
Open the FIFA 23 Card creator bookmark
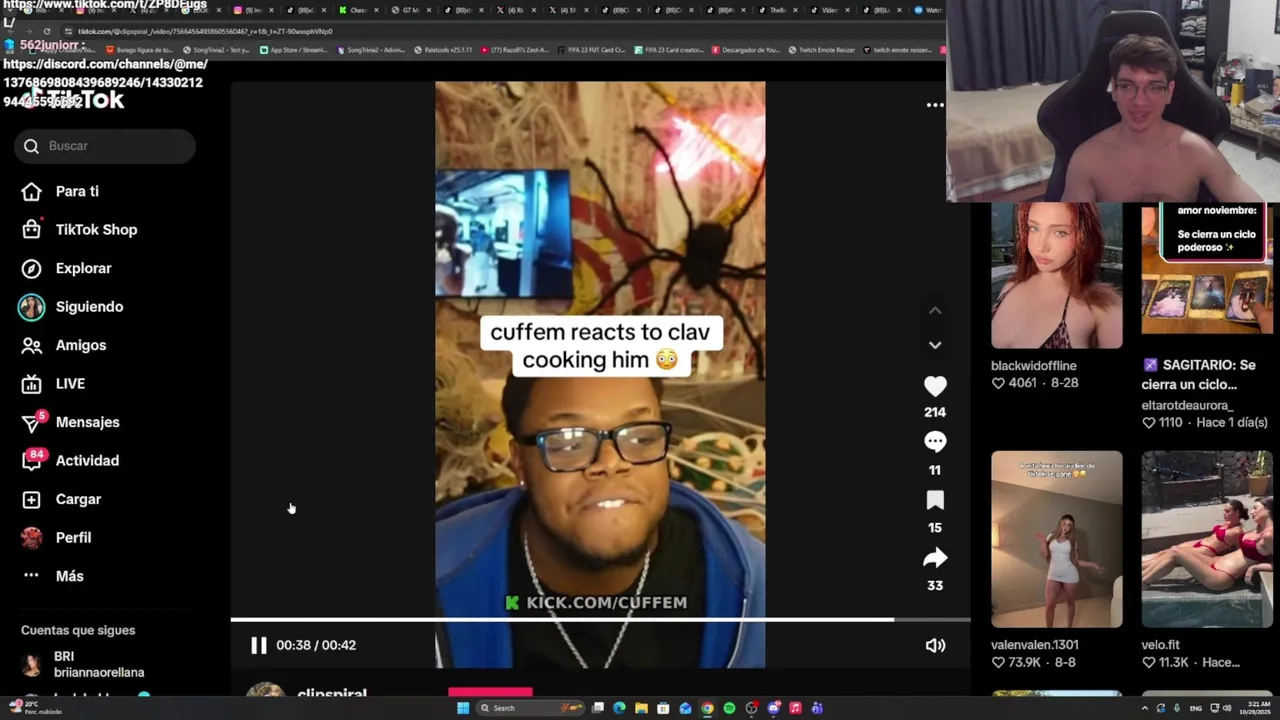[x=670, y=50]
